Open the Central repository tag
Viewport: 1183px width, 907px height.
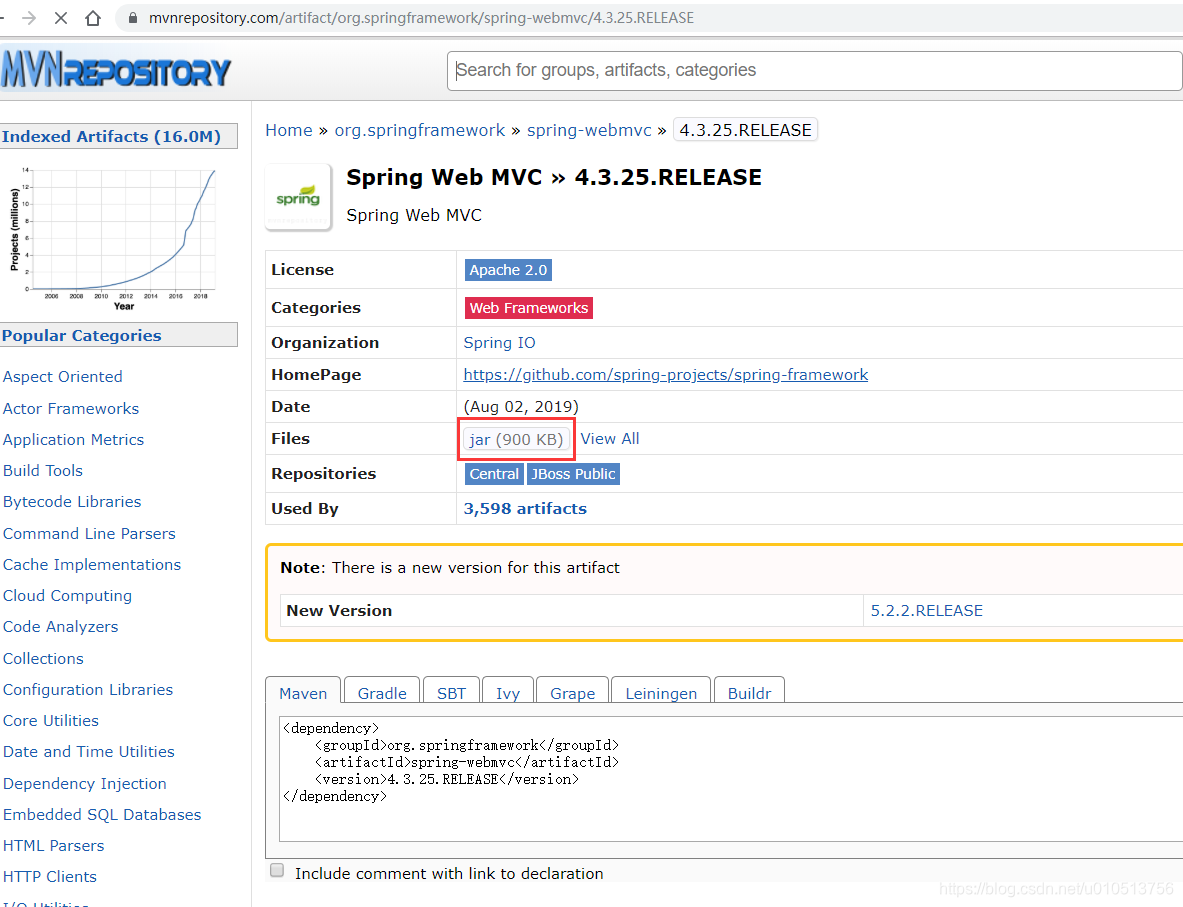(494, 474)
